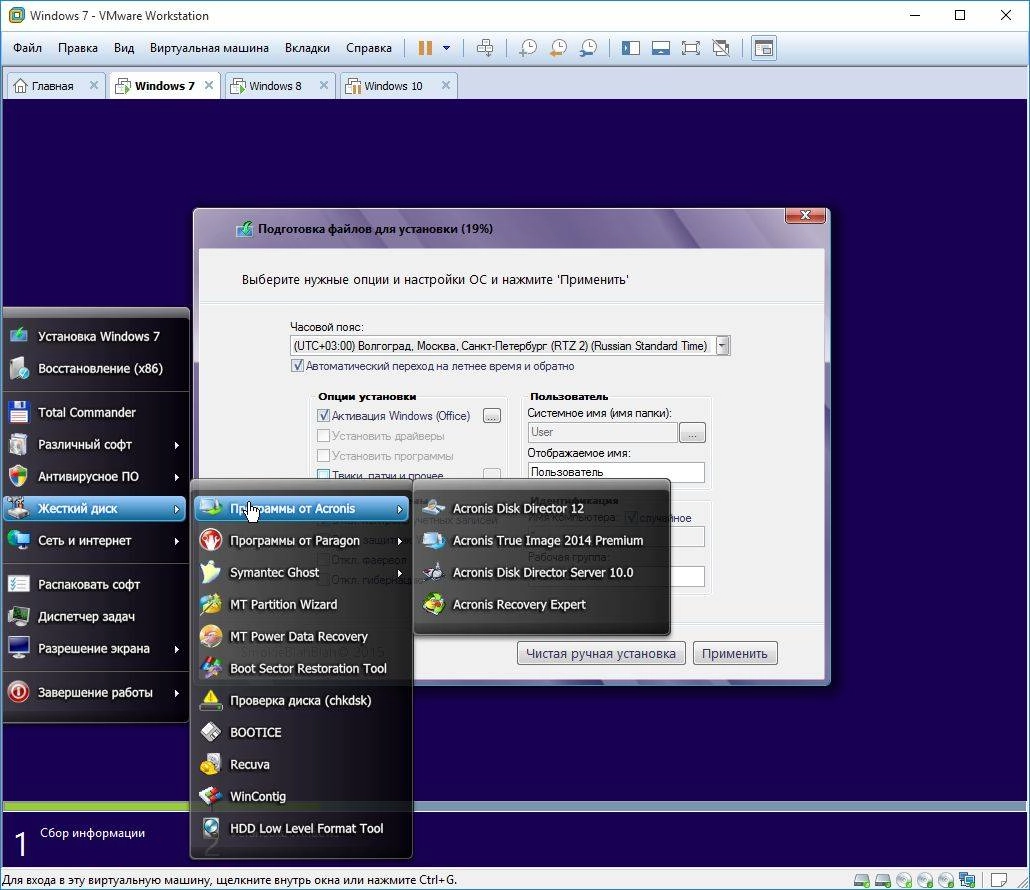This screenshot has height=890, width=1030.
Task: Launch Acronis Disk Director Server 10.0
Action: 541,572
